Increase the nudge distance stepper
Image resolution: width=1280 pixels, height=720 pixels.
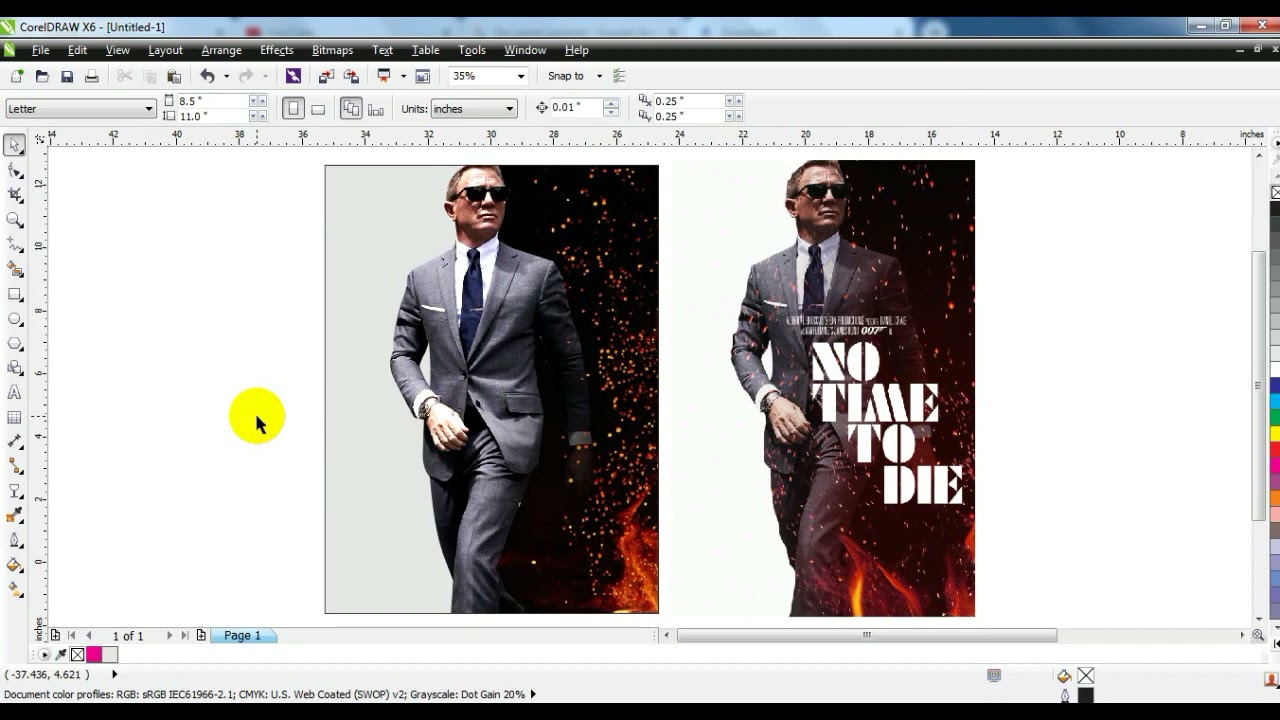tap(611, 103)
